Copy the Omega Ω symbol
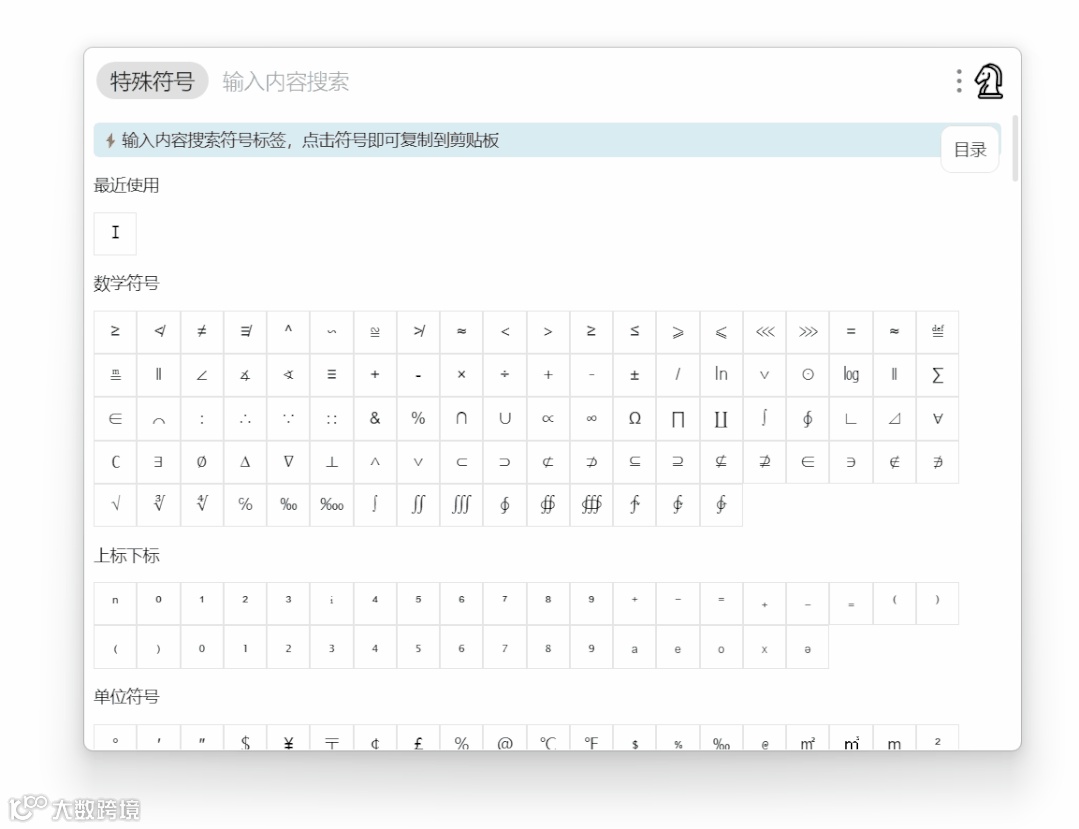Screen dimensions: 1079x829 634,418
